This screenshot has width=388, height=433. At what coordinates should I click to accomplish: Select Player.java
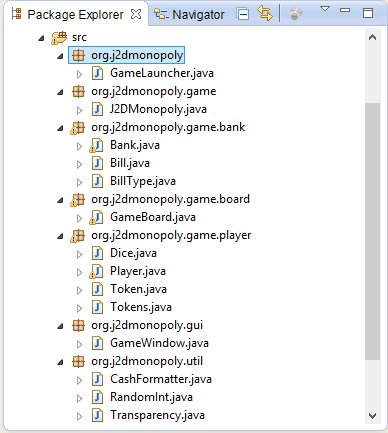[138, 271]
